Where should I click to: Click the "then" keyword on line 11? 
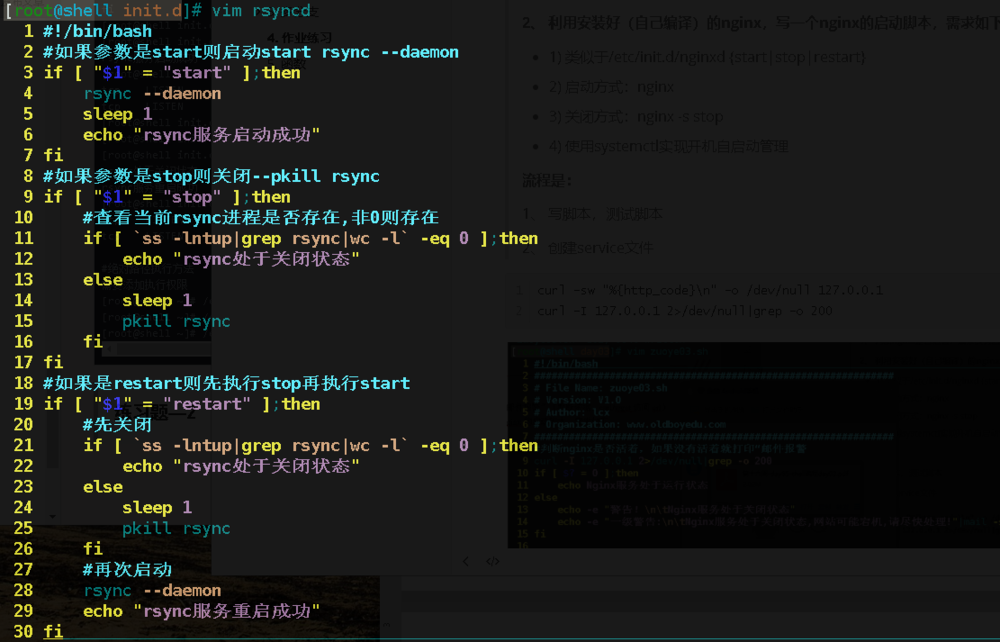[x=518, y=238]
